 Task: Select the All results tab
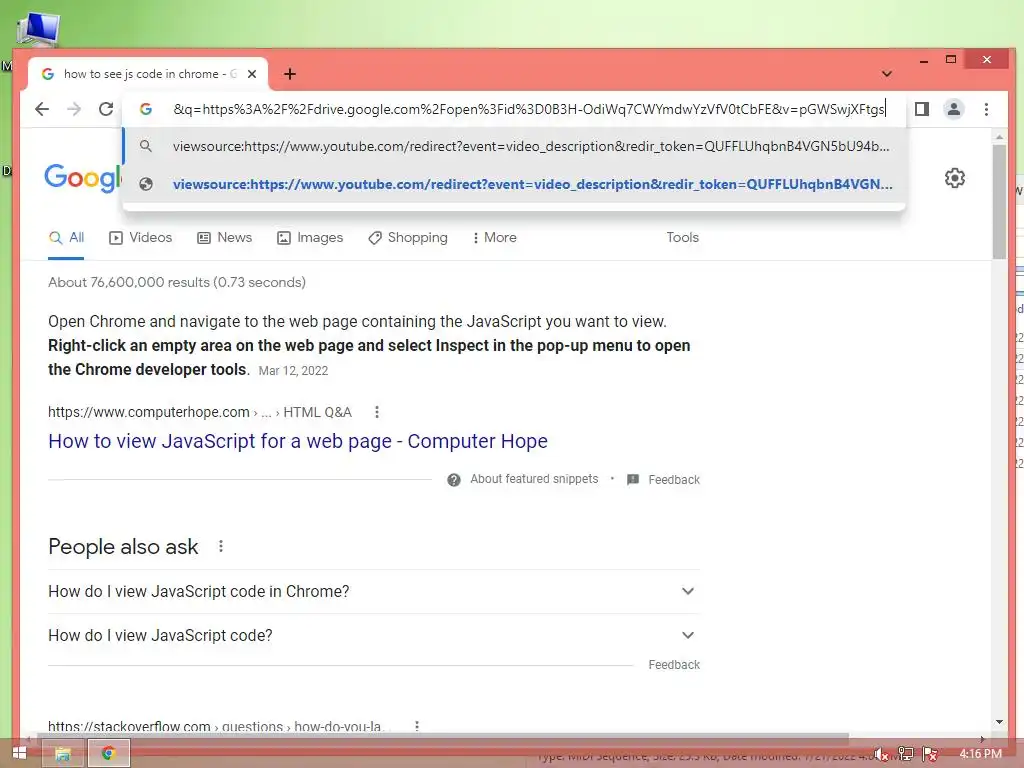pos(66,238)
